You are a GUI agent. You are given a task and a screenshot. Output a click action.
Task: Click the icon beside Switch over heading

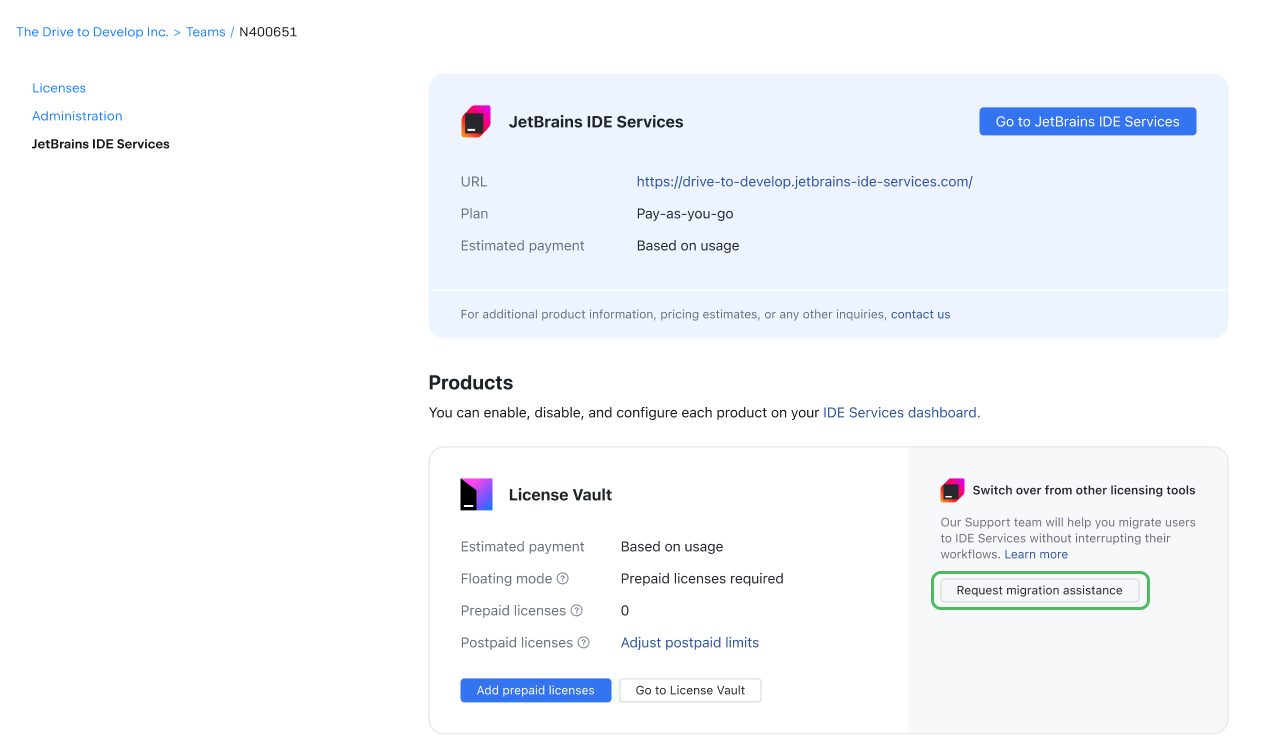click(952, 491)
